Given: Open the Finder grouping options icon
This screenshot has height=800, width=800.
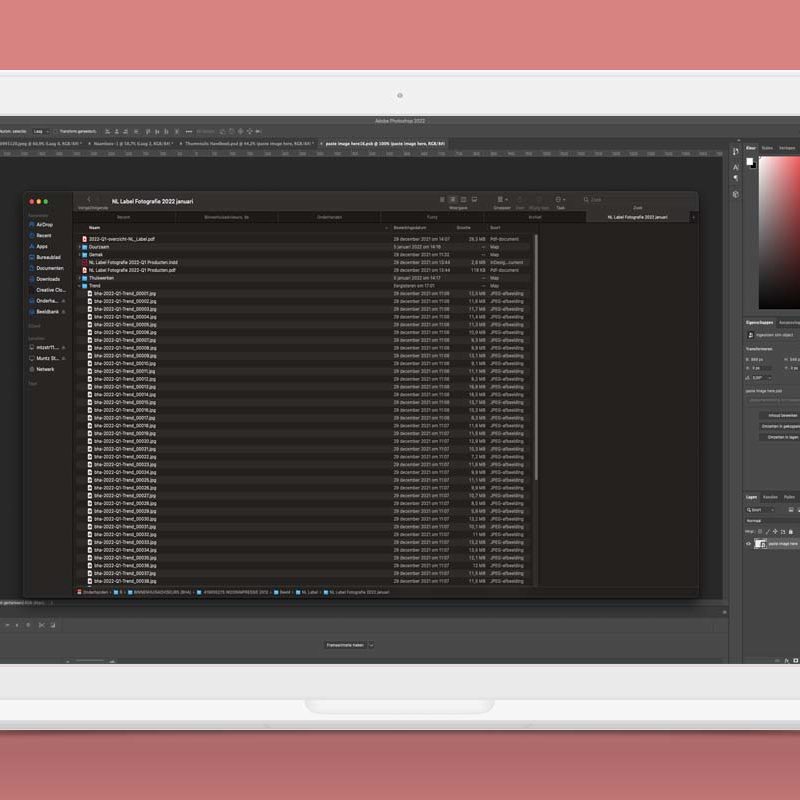Looking at the screenshot, I should (502, 200).
